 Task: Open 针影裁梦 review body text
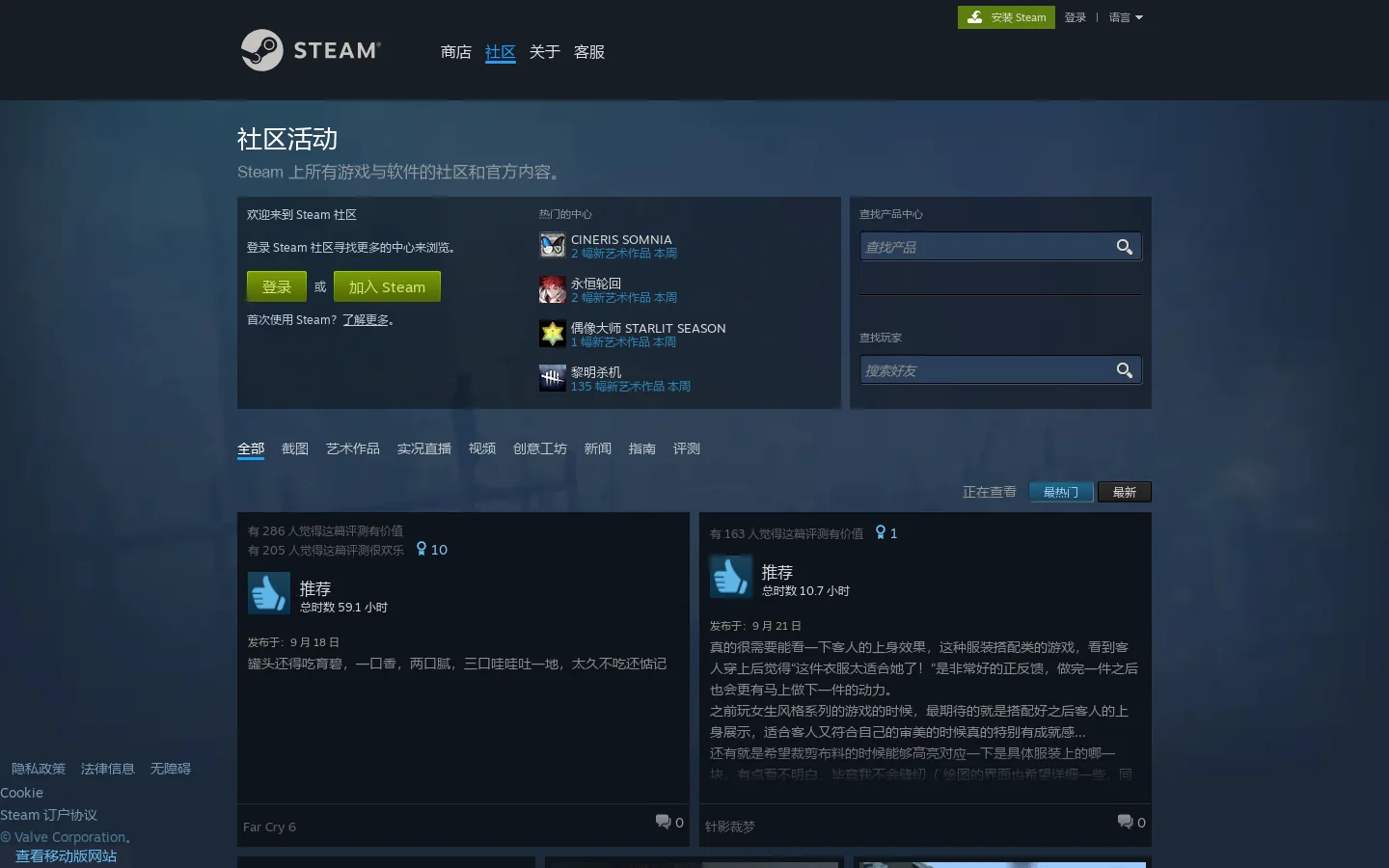(x=924, y=710)
